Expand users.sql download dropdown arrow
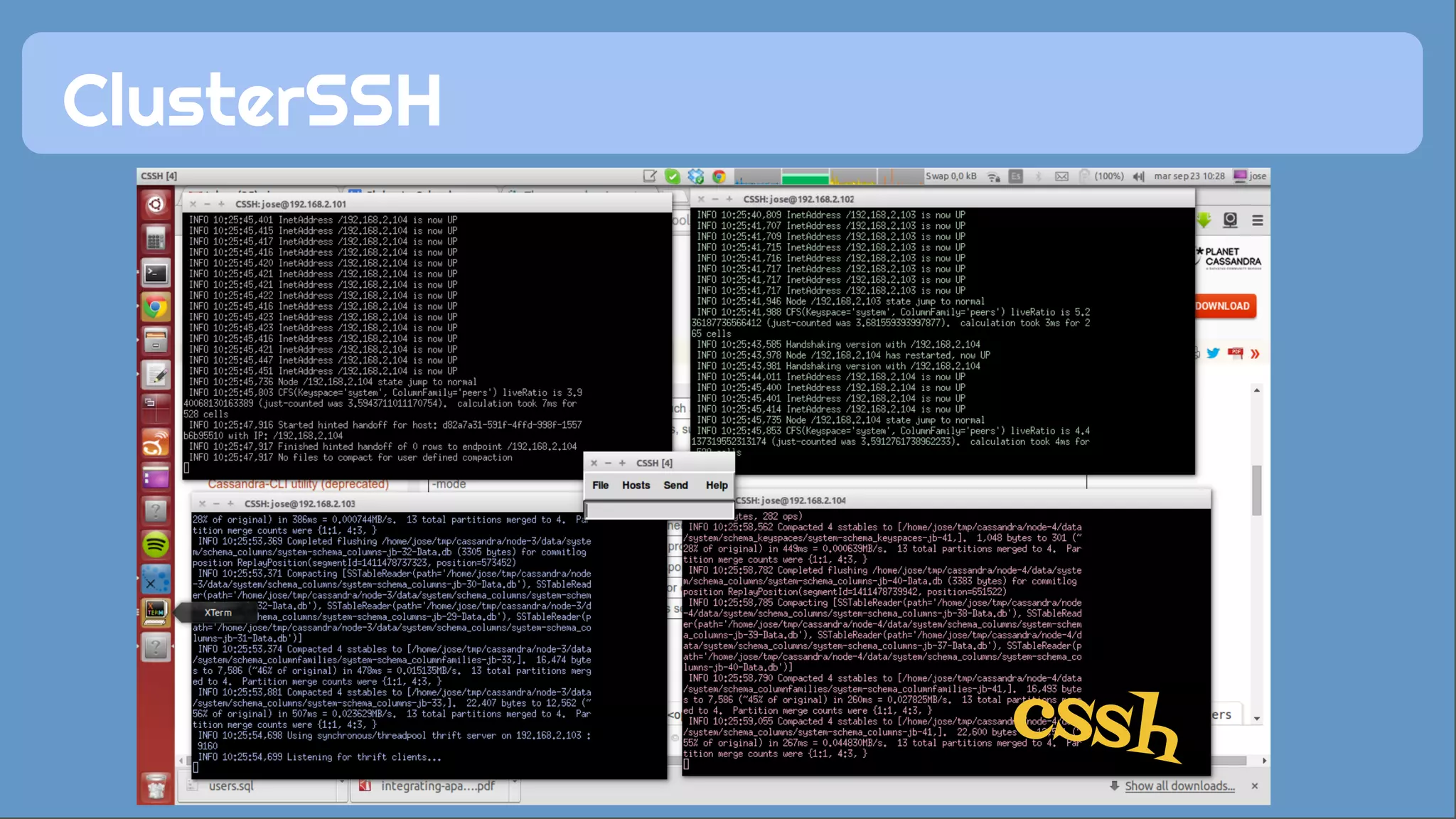 pyautogui.click(x=342, y=782)
